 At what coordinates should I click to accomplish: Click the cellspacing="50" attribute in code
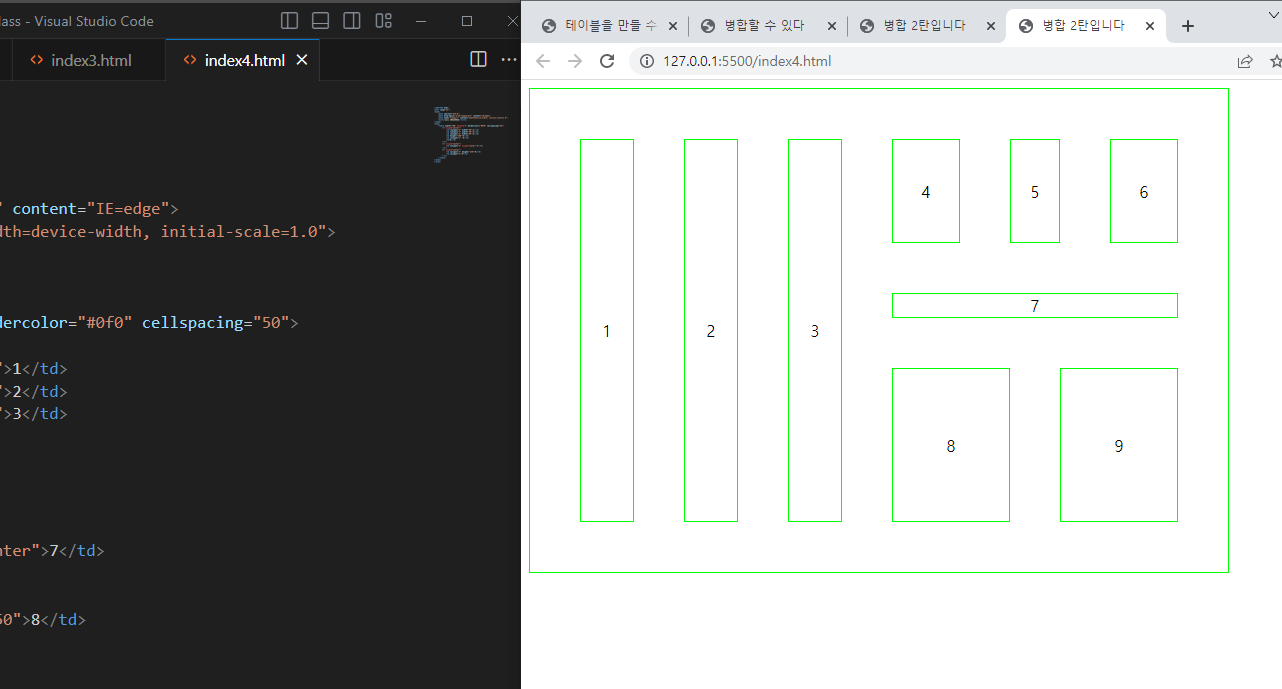(x=215, y=323)
